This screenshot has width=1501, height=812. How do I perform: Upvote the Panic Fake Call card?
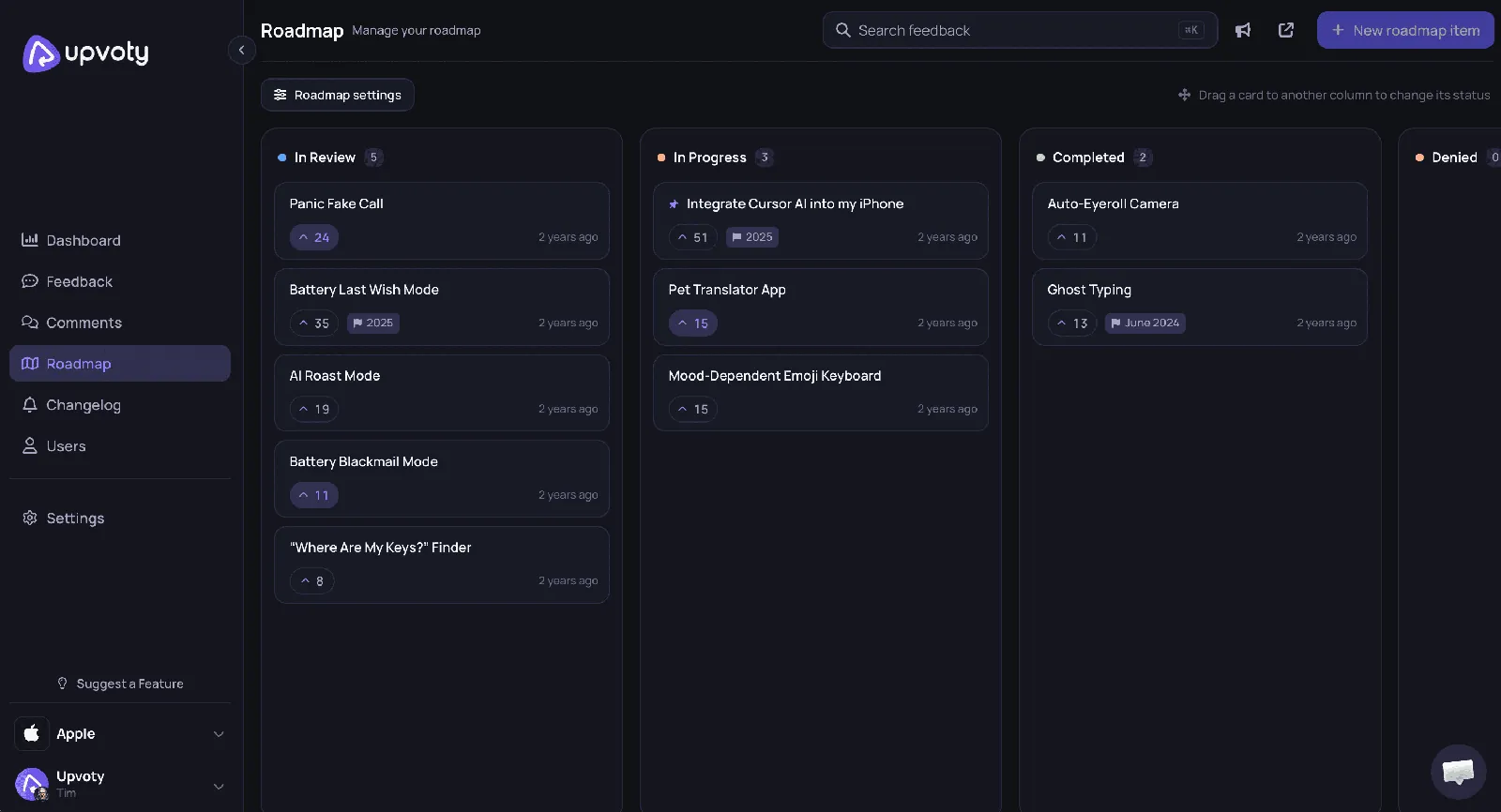point(313,237)
